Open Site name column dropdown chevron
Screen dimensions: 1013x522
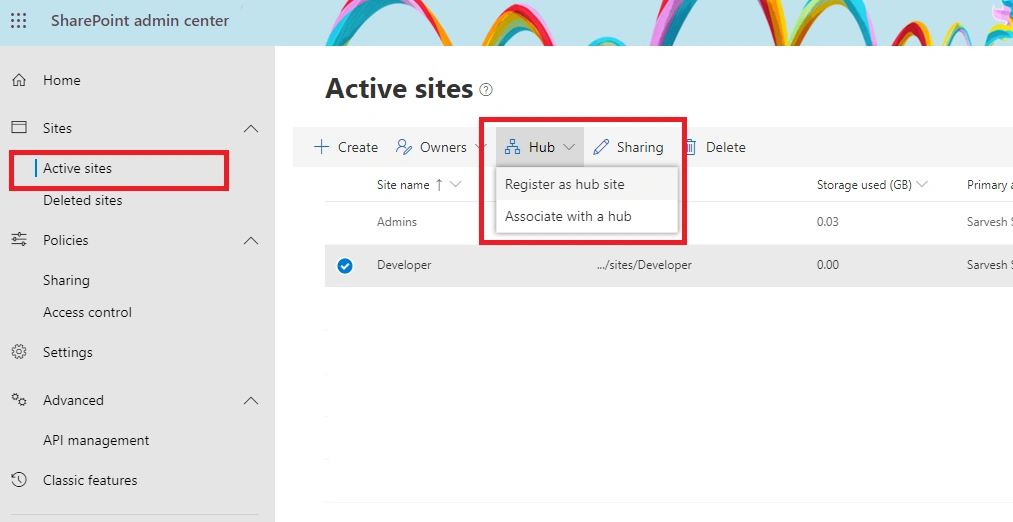pyautogui.click(x=455, y=185)
